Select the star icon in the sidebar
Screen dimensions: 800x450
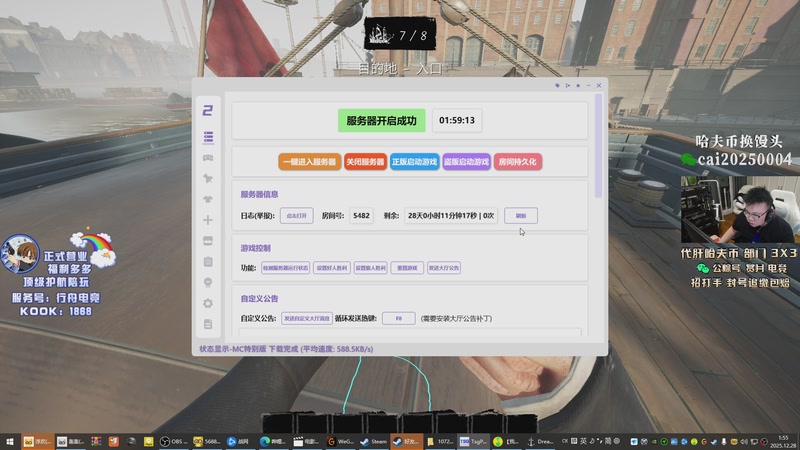(x=208, y=178)
